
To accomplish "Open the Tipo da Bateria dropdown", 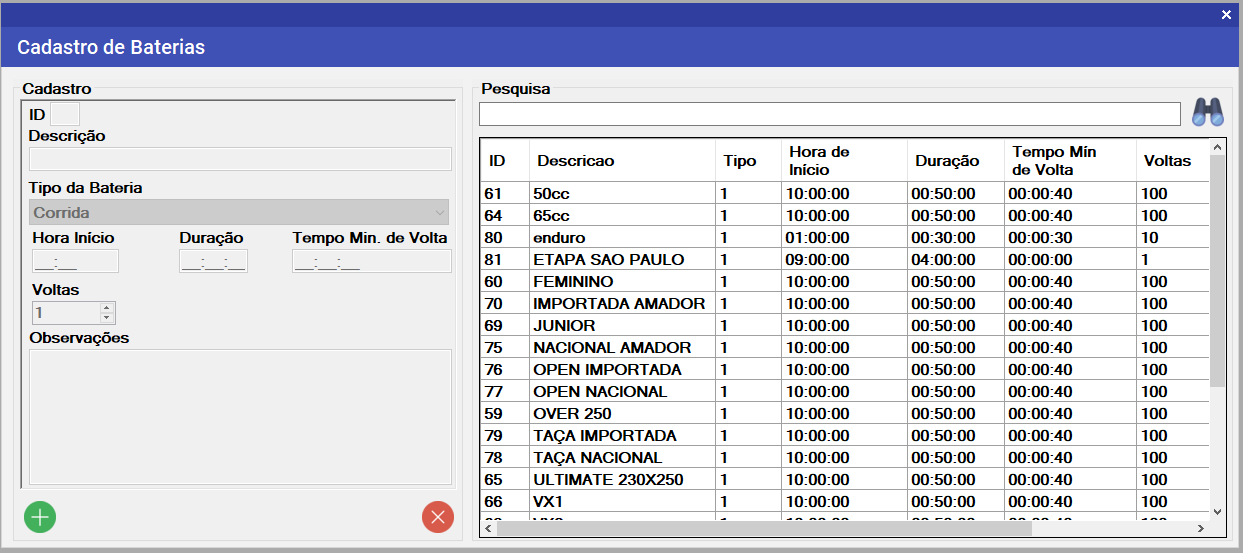I will click(239, 212).
